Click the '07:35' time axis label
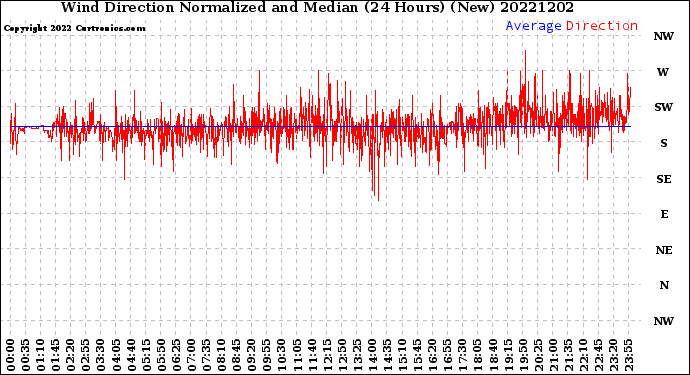Image resolution: width=690 pixels, height=375 pixels. coord(206,355)
